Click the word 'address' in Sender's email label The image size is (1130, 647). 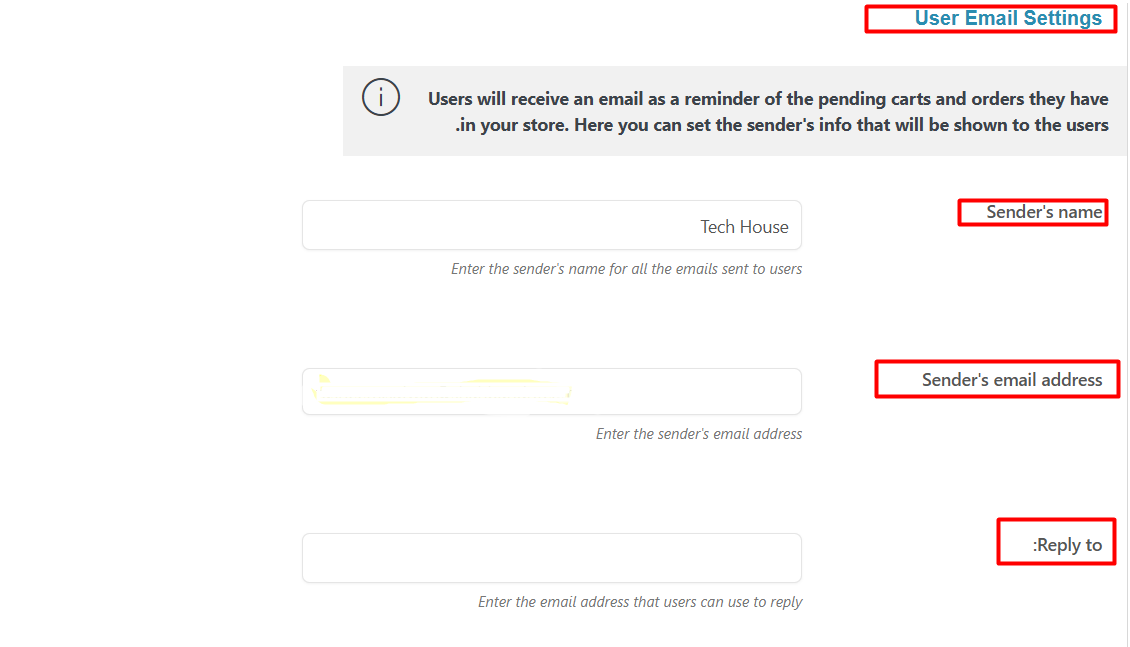[x=1071, y=380]
